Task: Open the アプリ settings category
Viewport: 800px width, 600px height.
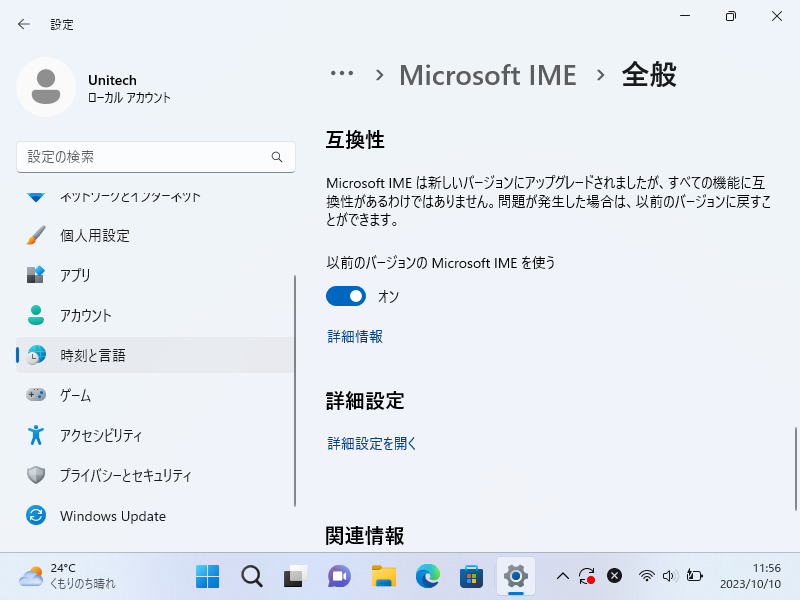Action: coord(155,275)
